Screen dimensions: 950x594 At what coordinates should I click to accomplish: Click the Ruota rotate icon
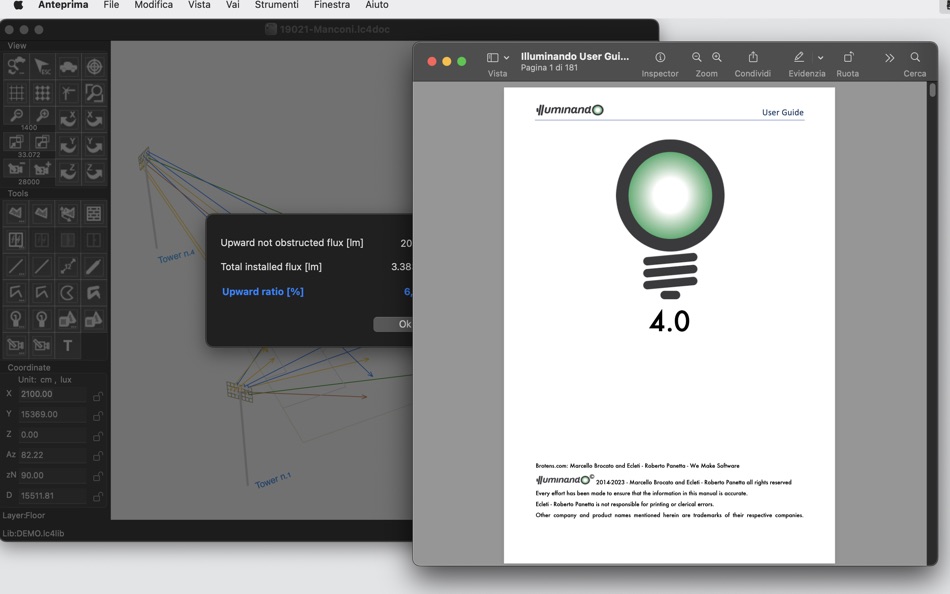(848, 57)
